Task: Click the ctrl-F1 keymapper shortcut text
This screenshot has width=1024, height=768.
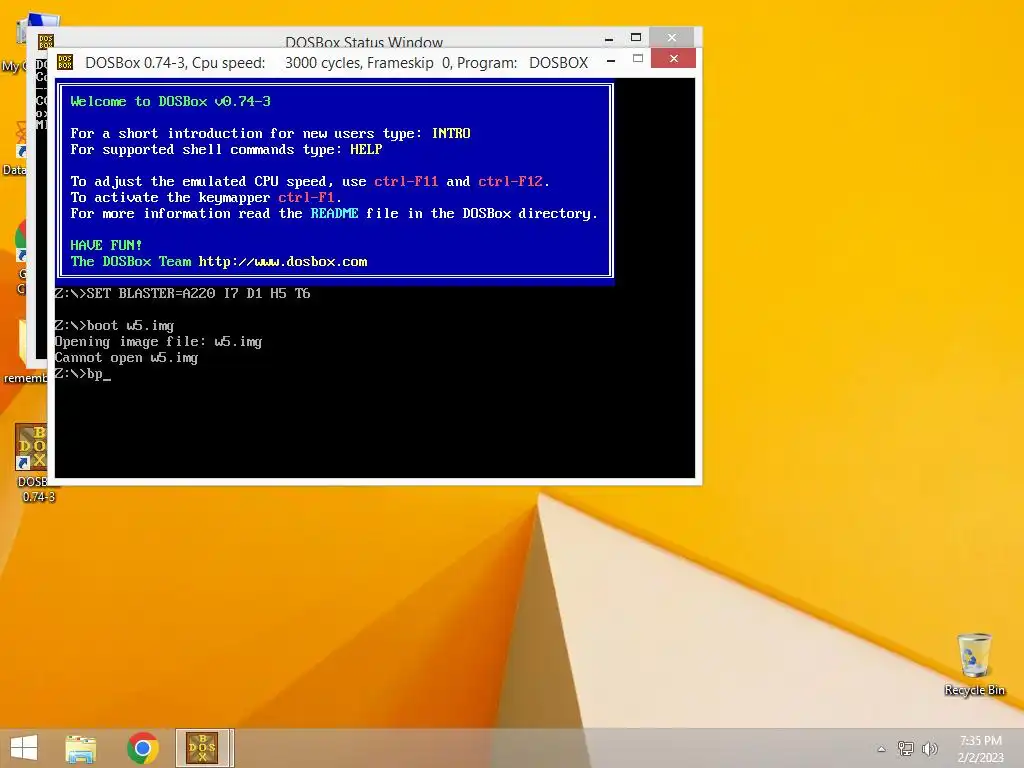Action: [306, 197]
